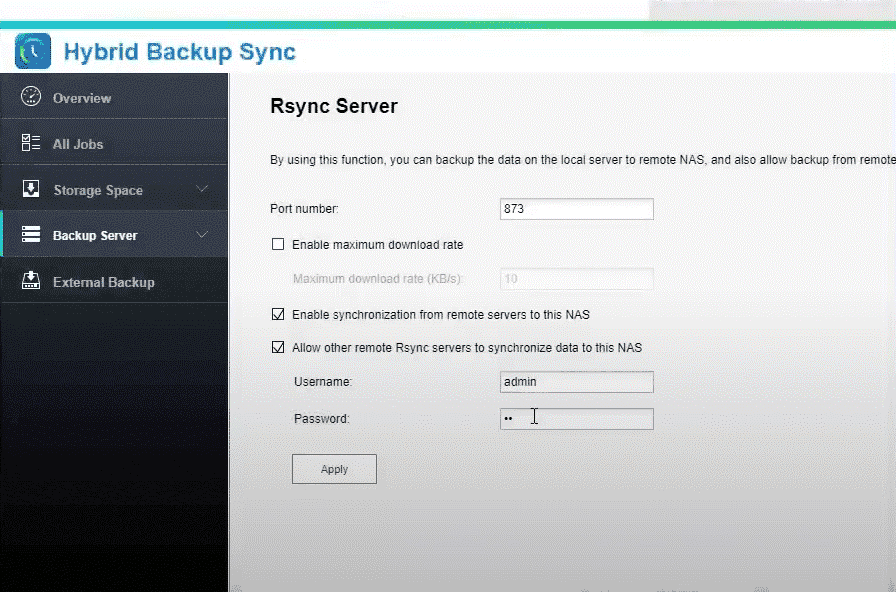Click the All Jobs checklist icon

(31, 144)
